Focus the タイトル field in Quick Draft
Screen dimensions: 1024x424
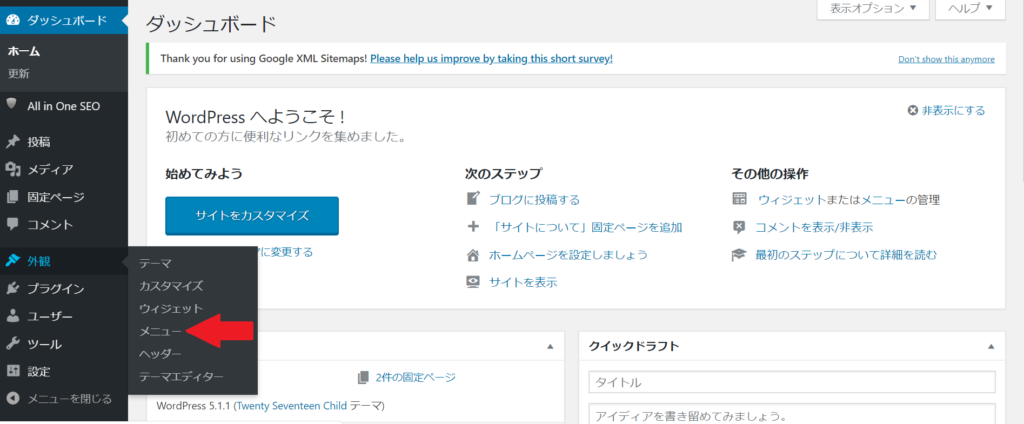(x=792, y=383)
